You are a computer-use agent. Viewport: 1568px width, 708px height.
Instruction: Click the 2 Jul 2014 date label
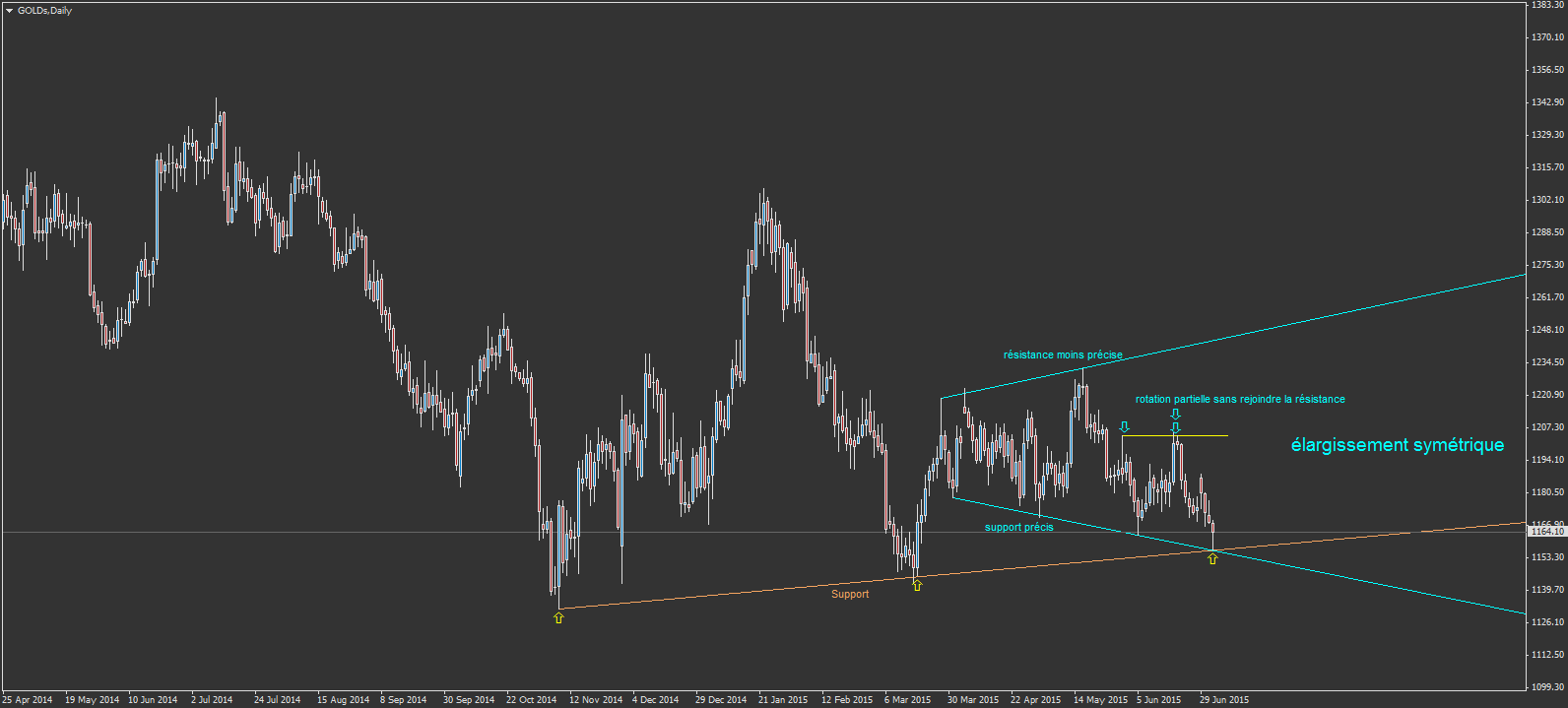pos(212,700)
